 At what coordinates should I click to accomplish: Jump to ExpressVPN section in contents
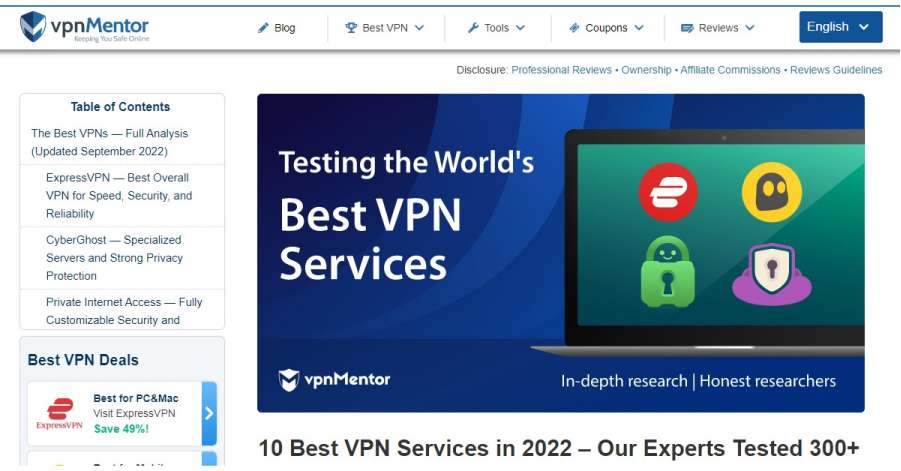119,196
